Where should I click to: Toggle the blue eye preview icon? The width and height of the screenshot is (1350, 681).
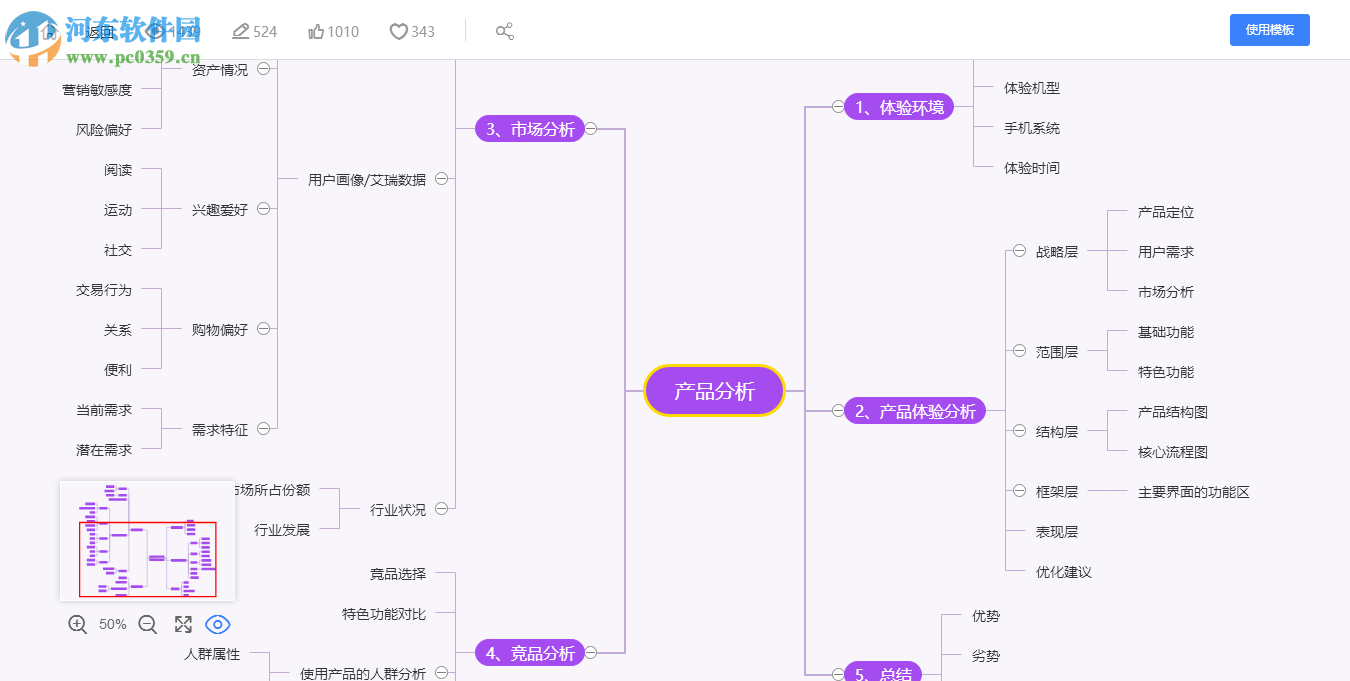pos(218,624)
